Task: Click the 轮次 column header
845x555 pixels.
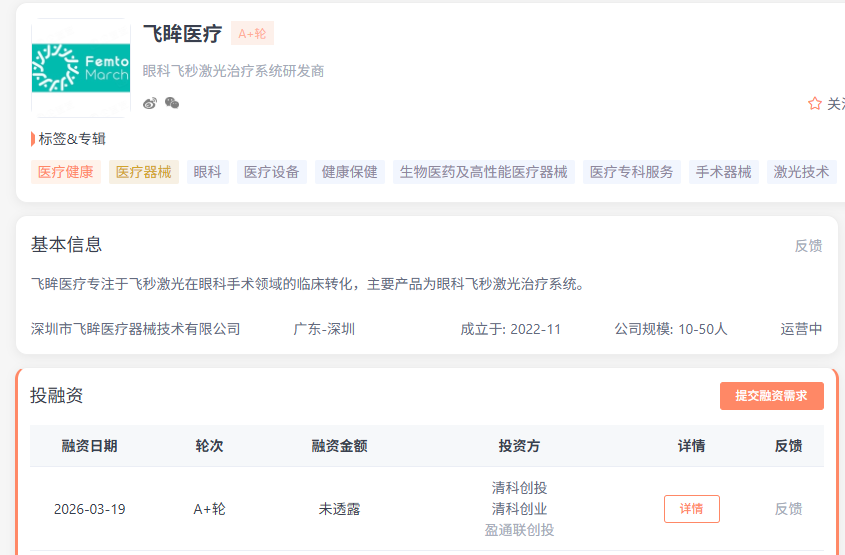Action: (x=209, y=446)
